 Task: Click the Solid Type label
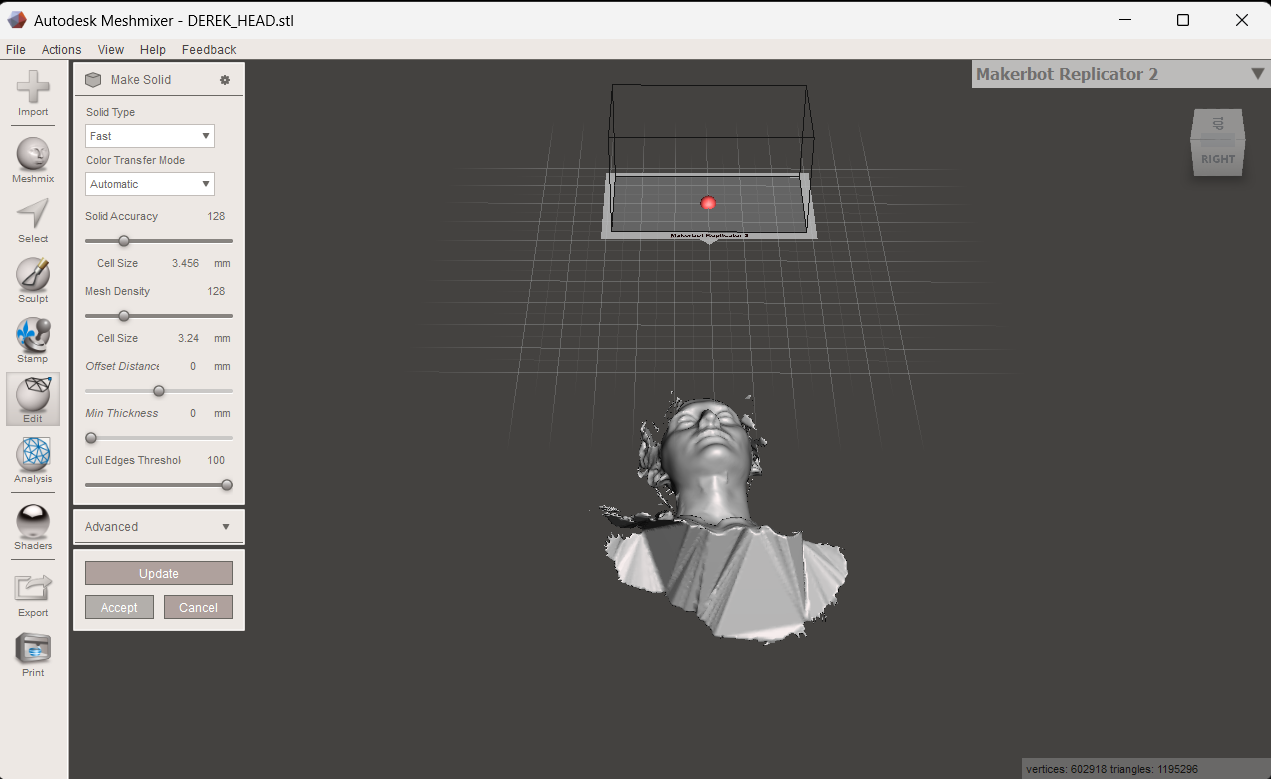click(x=110, y=112)
